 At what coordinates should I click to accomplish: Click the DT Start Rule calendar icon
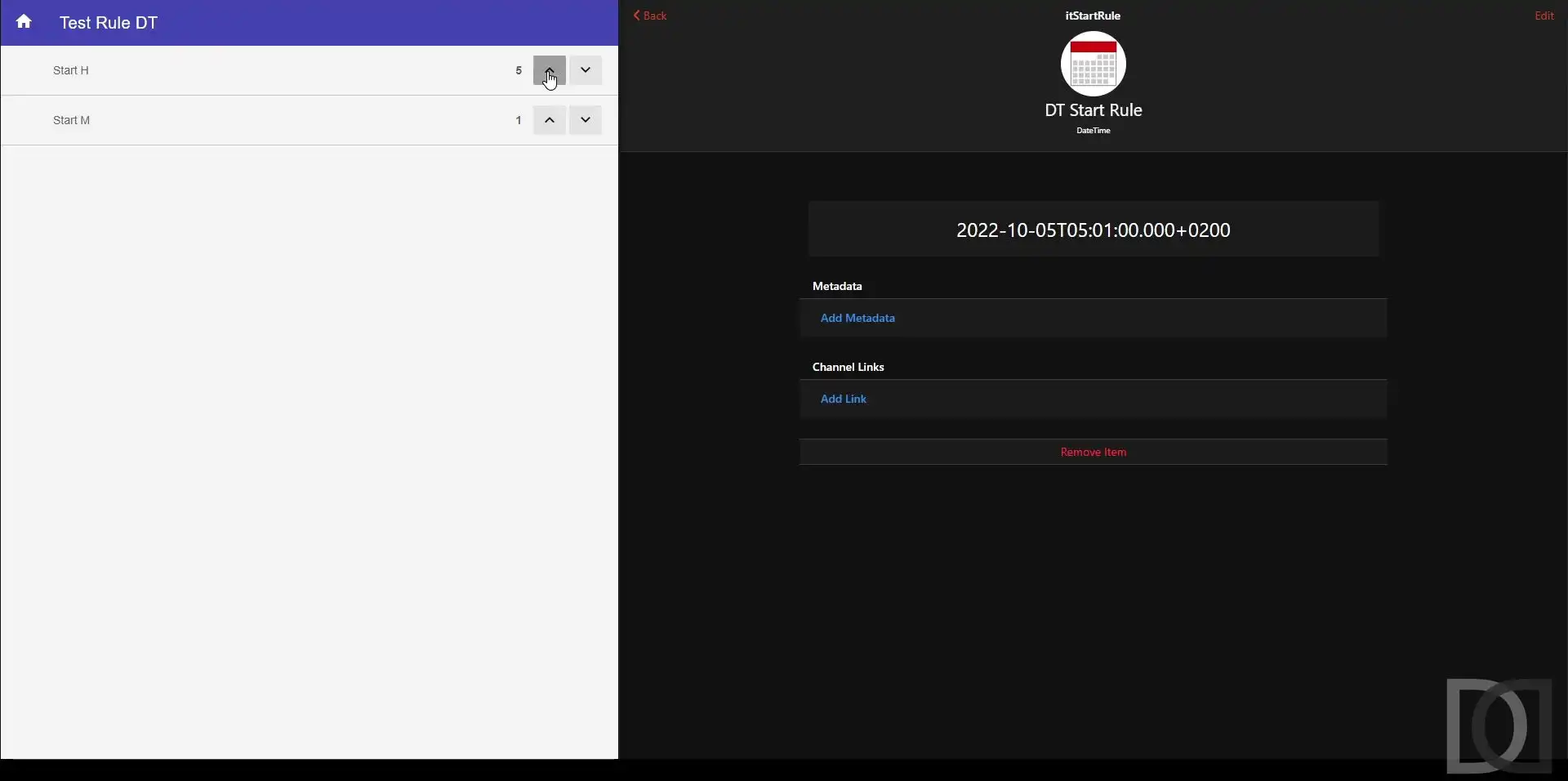[x=1093, y=64]
